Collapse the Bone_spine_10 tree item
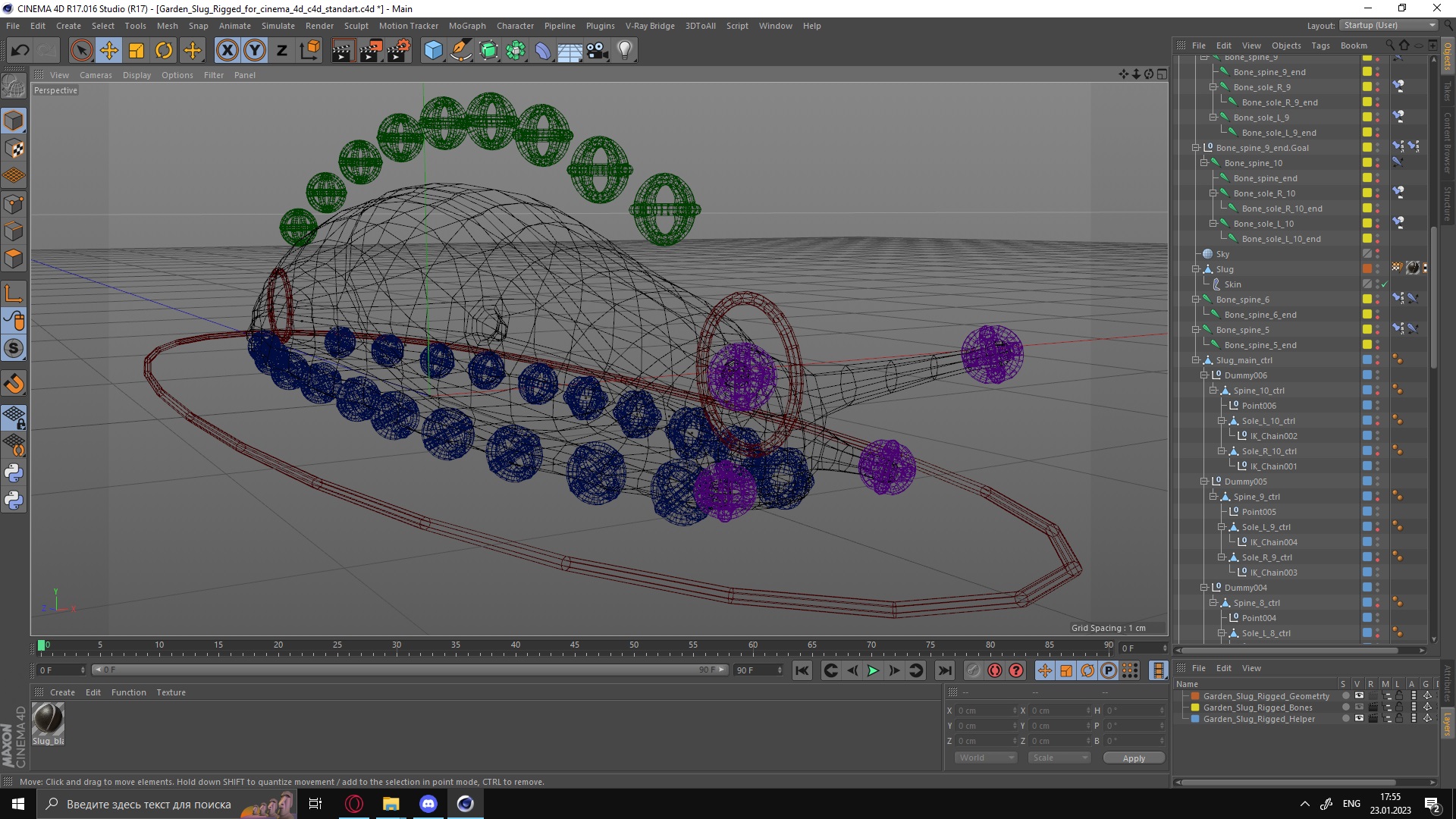The height and width of the screenshot is (819, 1456). tap(1204, 162)
